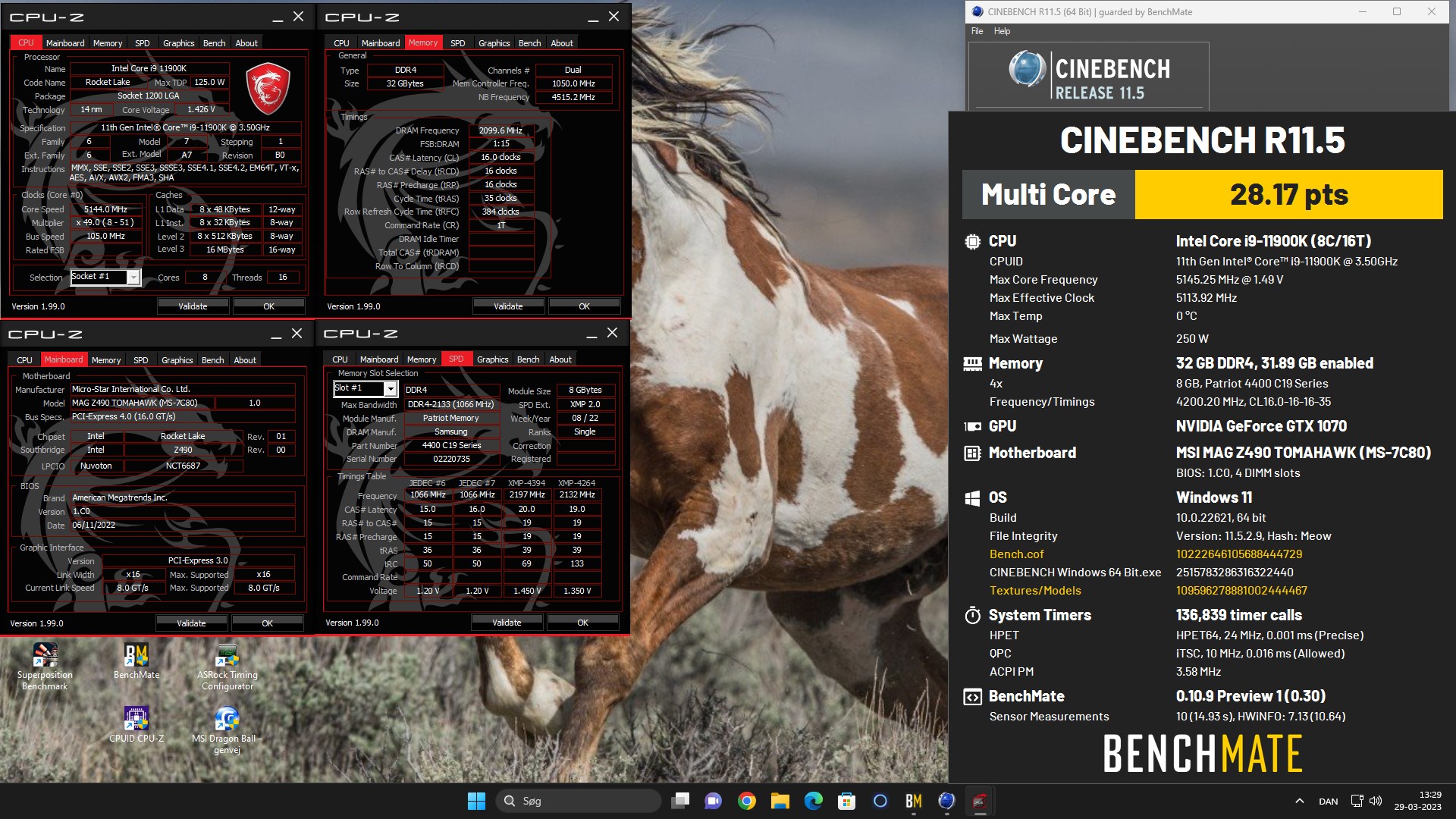
Task: Open network status in the system tray
Action: pos(1357,801)
